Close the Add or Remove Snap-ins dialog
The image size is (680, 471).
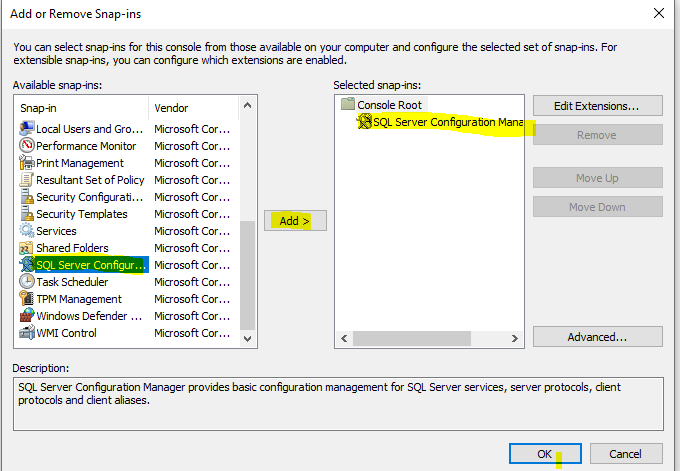coord(659,13)
